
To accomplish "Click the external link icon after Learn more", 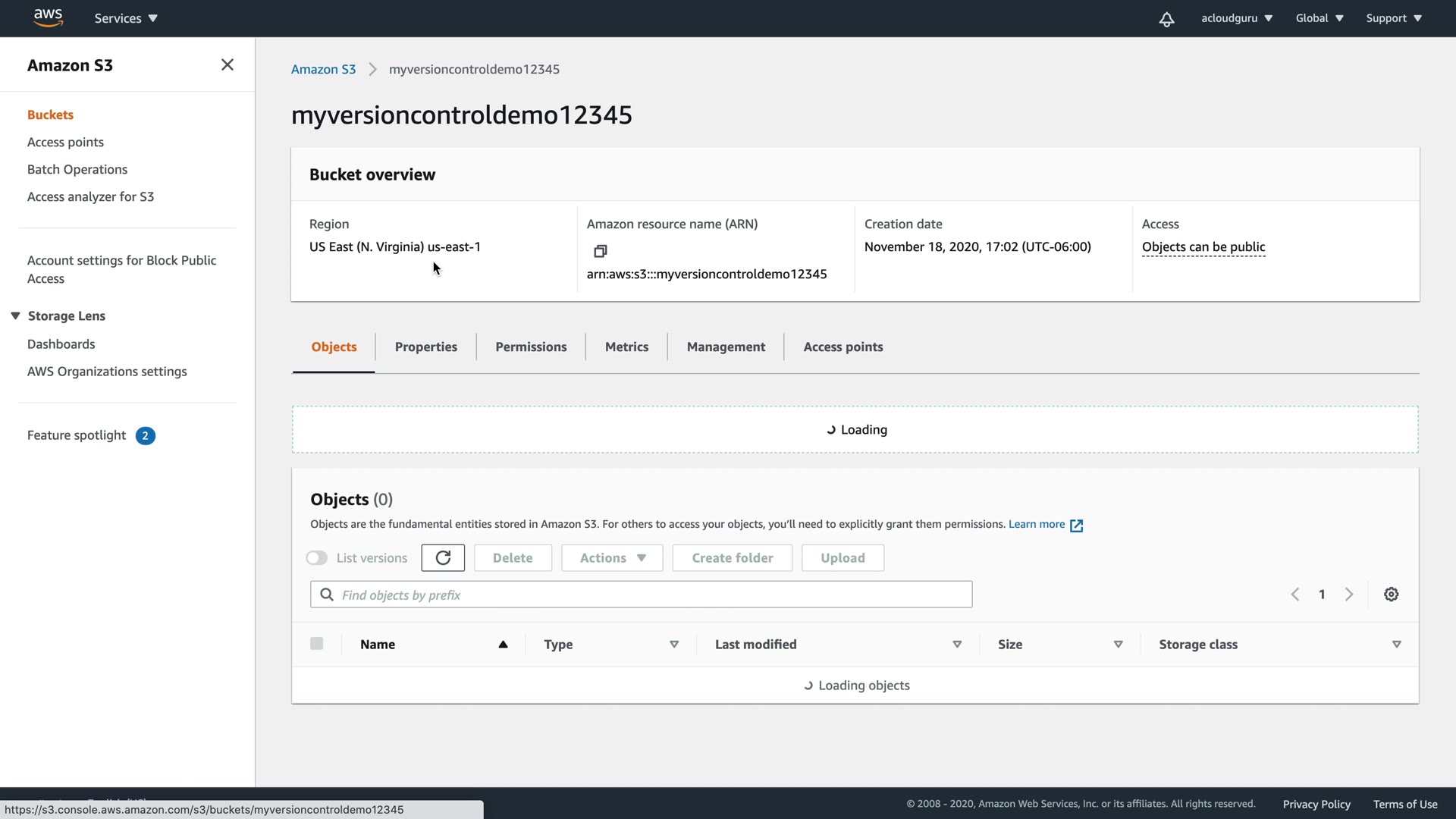I will [1076, 526].
